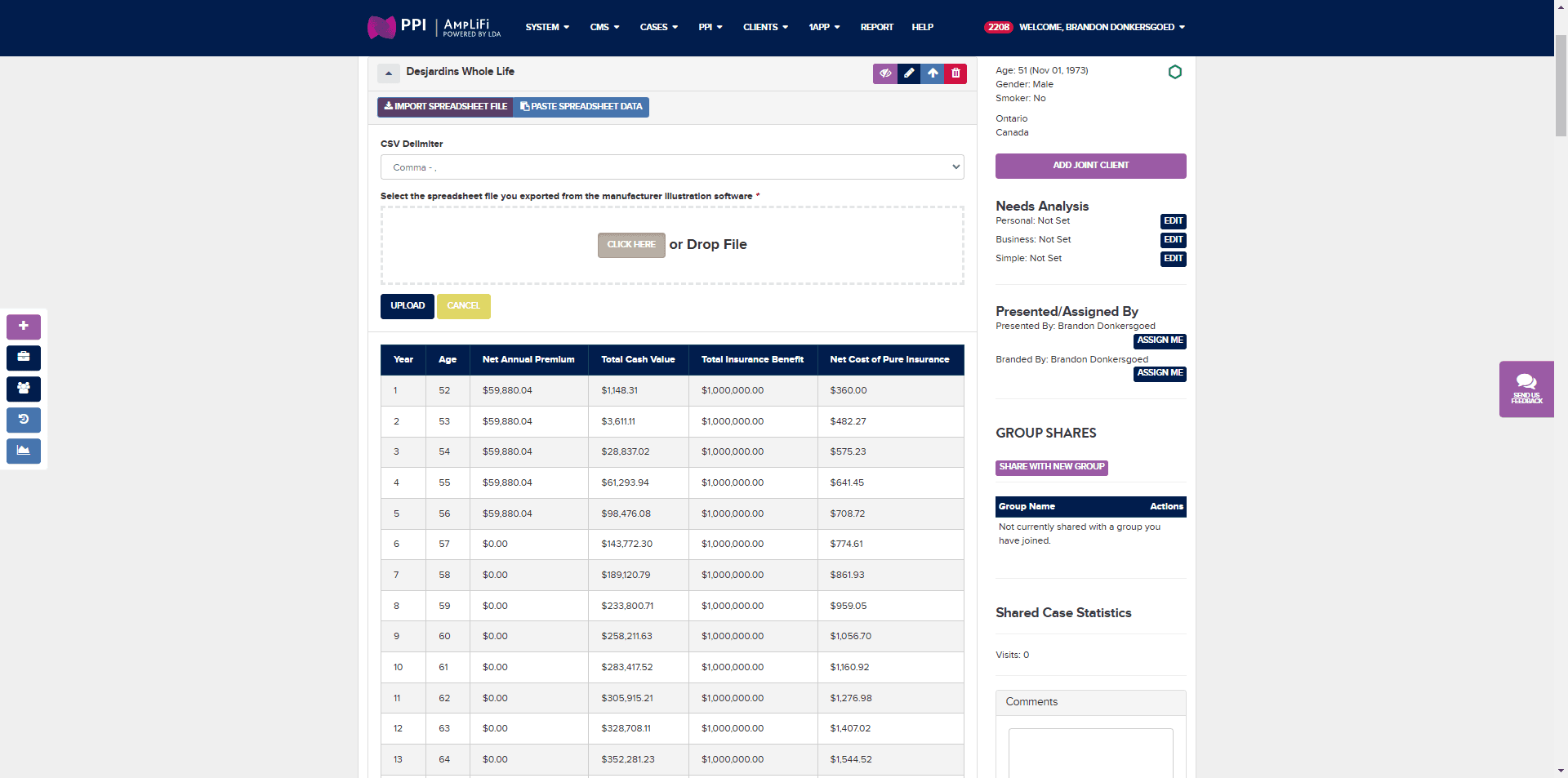Image resolution: width=1568 pixels, height=778 pixels.
Task: Open the briefcase sidebar icon
Action: [24, 358]
